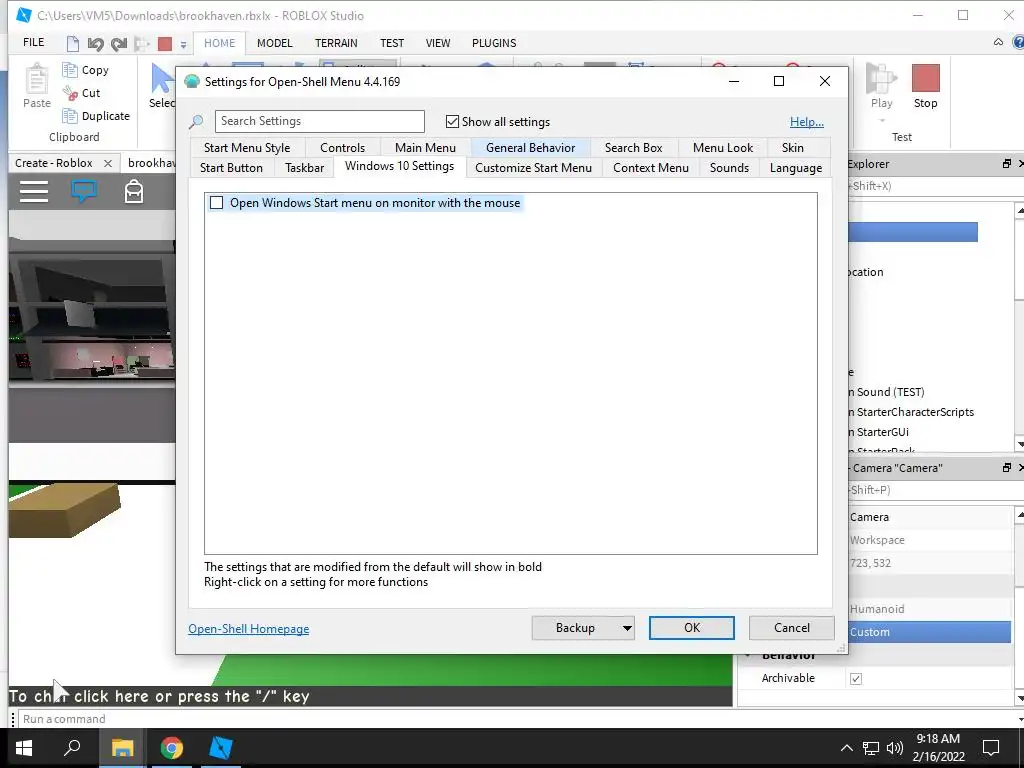The height and width of the screenshot is (768, 1024).
Task: Enable Open Windows Start menu on monitor with mouse
Action: 216,203
